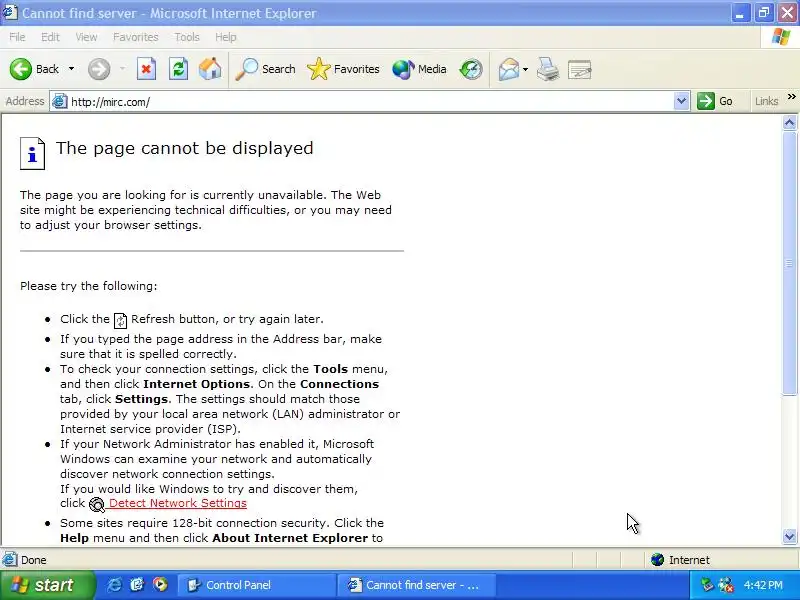Click the bold Internet Options text

tap(196, 384)
